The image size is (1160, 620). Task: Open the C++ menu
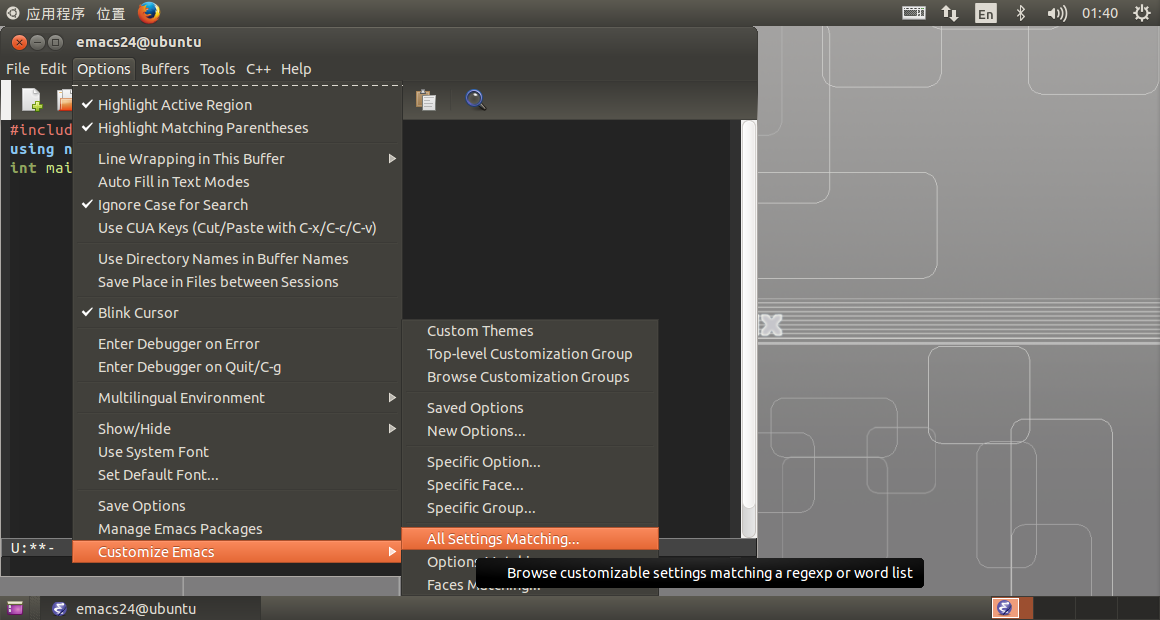pyautogui.click(x=258, y=69)
